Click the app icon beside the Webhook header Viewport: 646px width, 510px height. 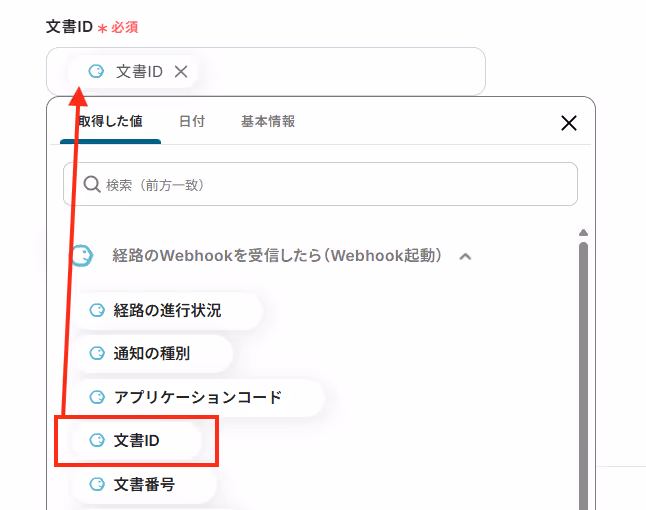pos(82,256)
